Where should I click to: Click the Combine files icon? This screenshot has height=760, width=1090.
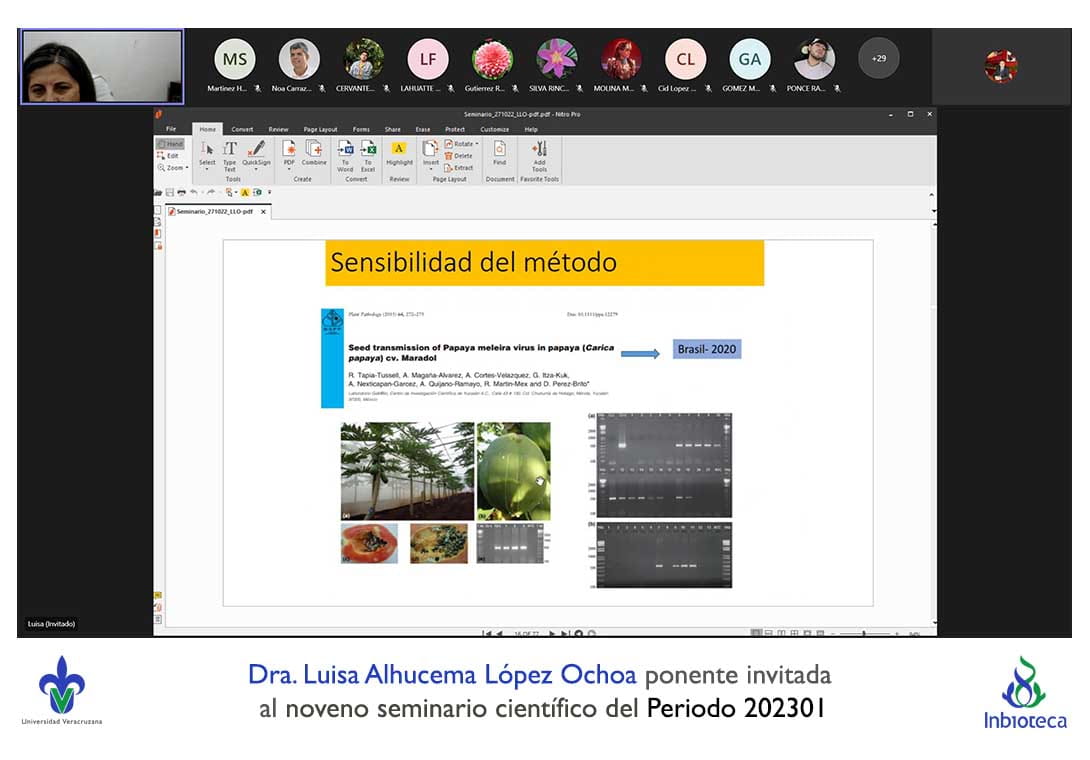[314, 153]
